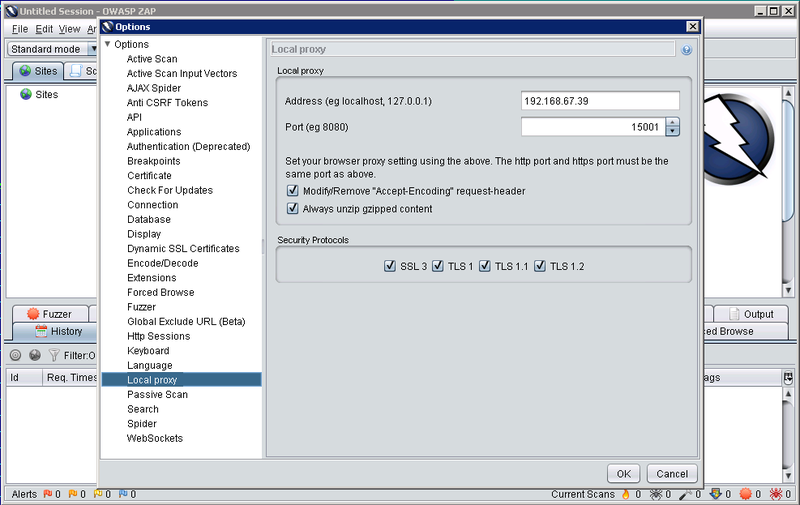Viewport: 800px width, 505px height.
Task: Open the History filter funnel icon
Action: coord(54,355)
